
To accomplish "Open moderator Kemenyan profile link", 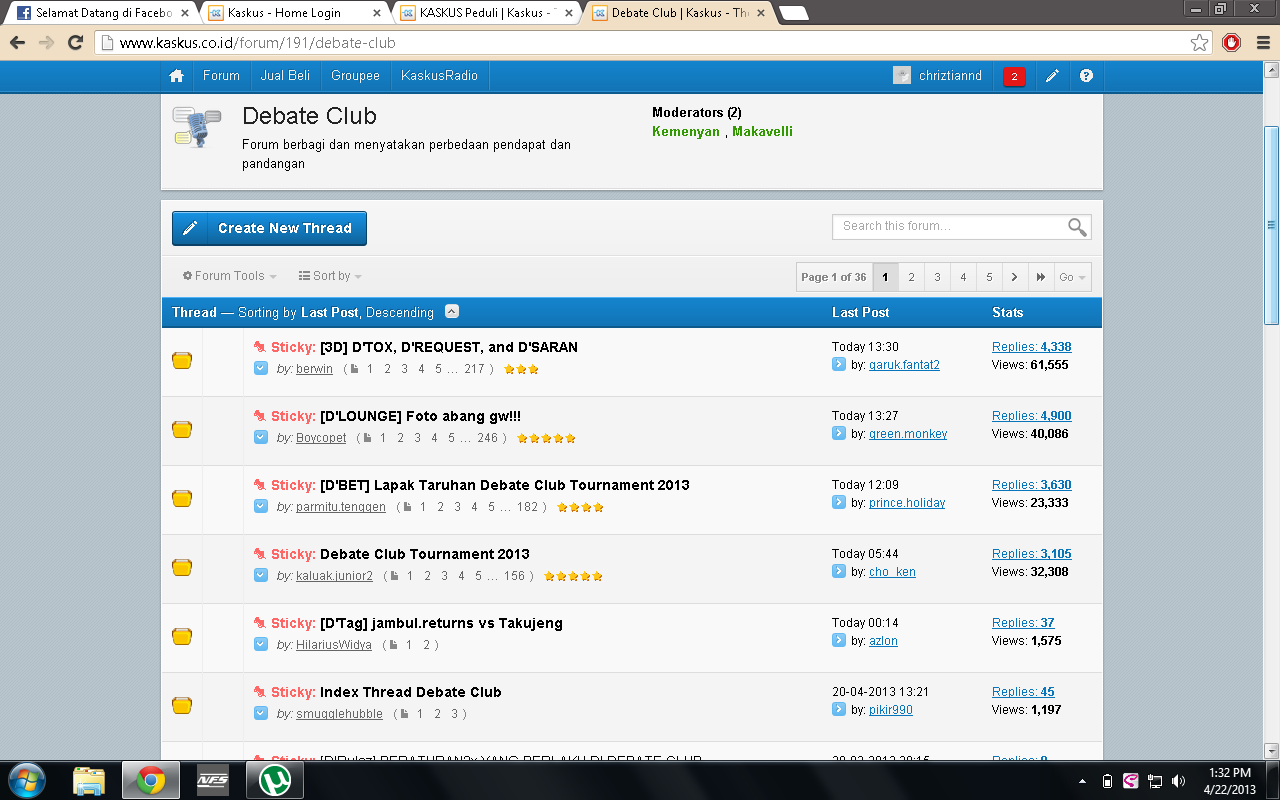I will pyautogui.click(x=686, y=131).
